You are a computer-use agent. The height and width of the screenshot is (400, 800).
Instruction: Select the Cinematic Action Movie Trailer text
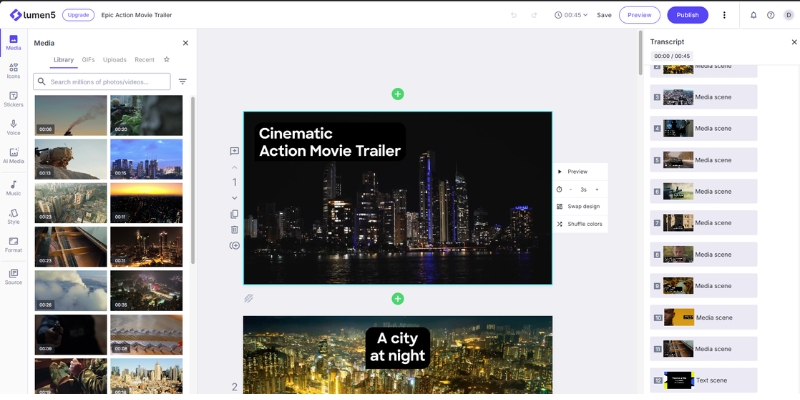(330, 142)
